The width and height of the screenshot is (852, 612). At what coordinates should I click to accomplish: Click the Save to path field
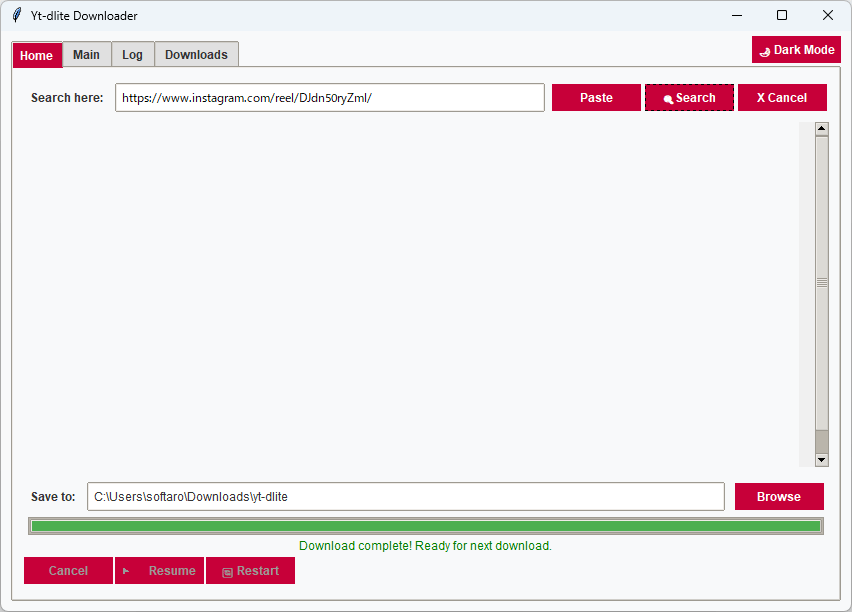coord(406,497)
